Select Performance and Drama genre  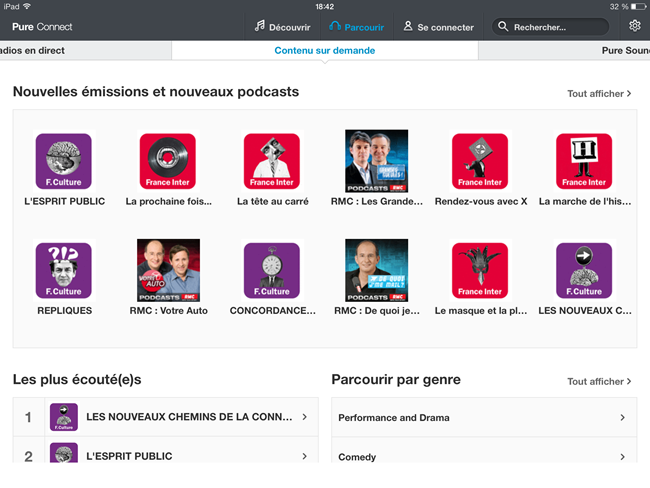pos(484,418)
